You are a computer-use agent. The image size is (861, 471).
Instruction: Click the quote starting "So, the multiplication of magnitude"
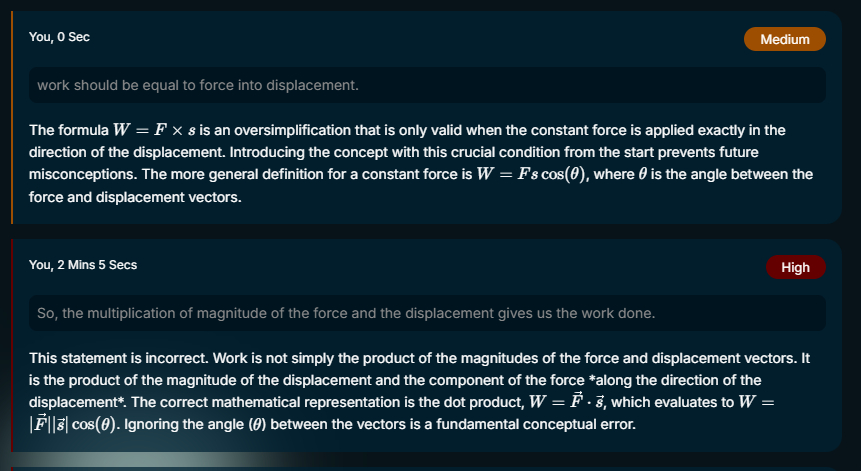pyautogui.click(x=345, y=313)
